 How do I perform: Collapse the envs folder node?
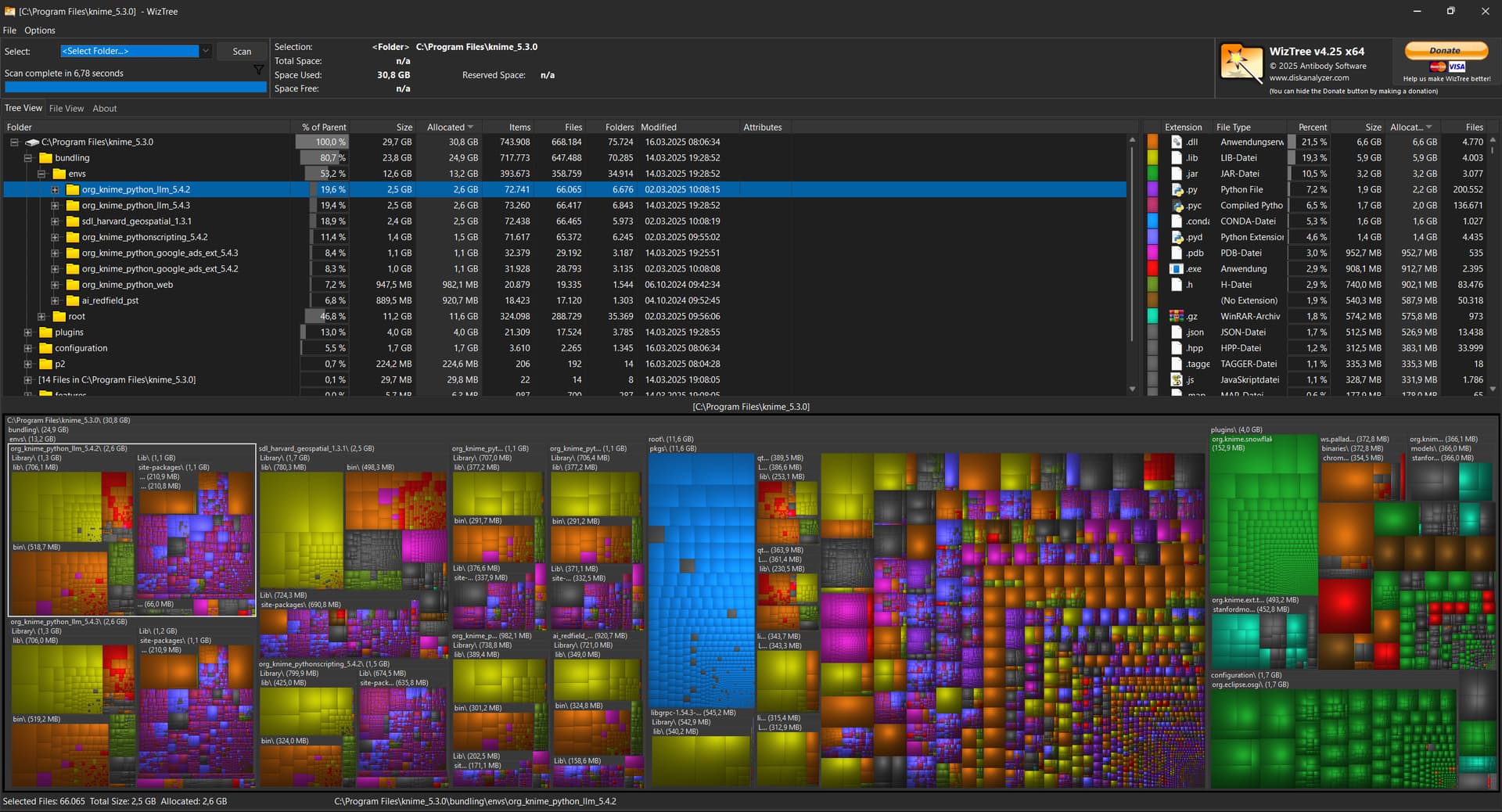[x=41, y=174]
